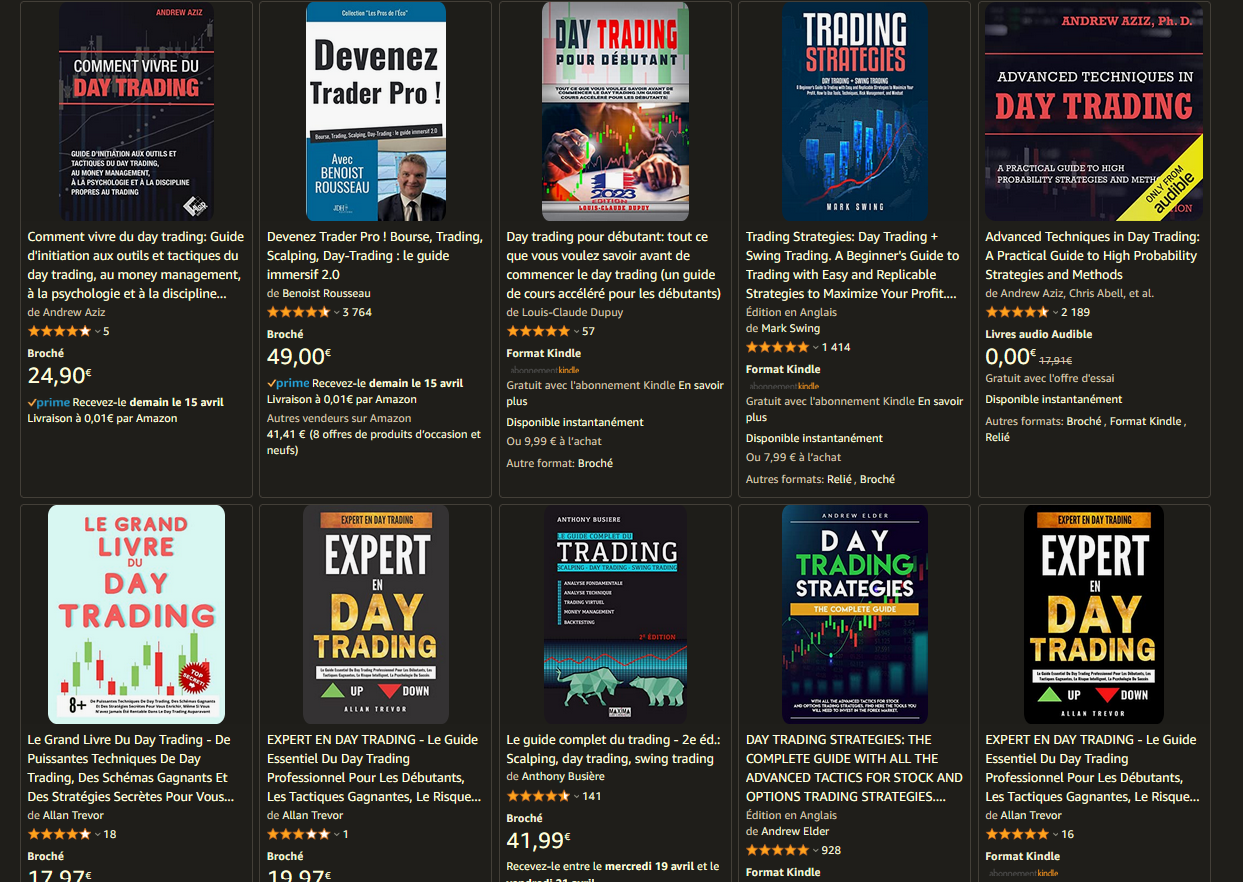Expand rating dropdown beside 57 reviews
The image size is (1243, 882).
pyautogui.click(x=575, y=332)
